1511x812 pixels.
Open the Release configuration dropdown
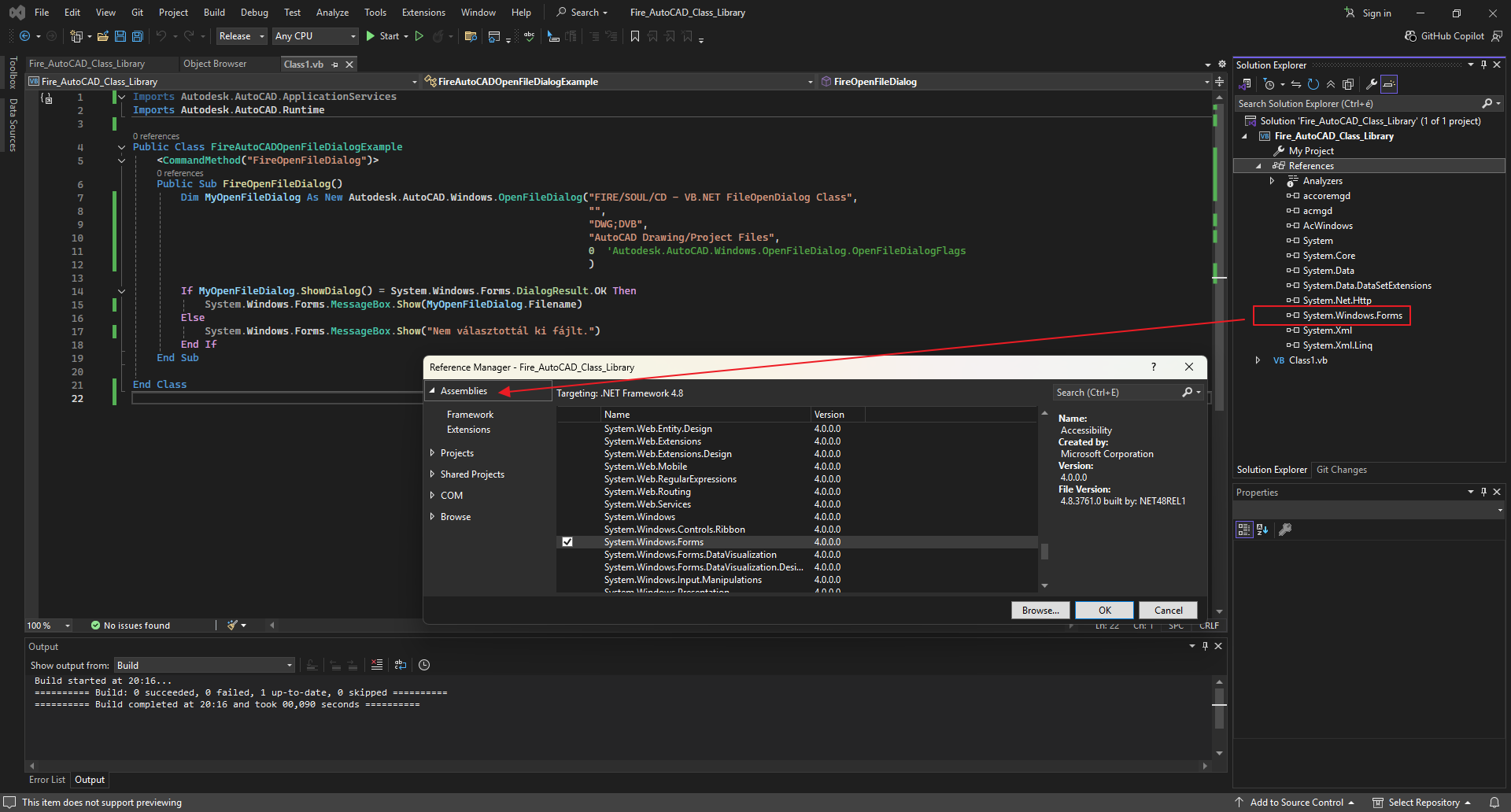(x=242, y=36)
